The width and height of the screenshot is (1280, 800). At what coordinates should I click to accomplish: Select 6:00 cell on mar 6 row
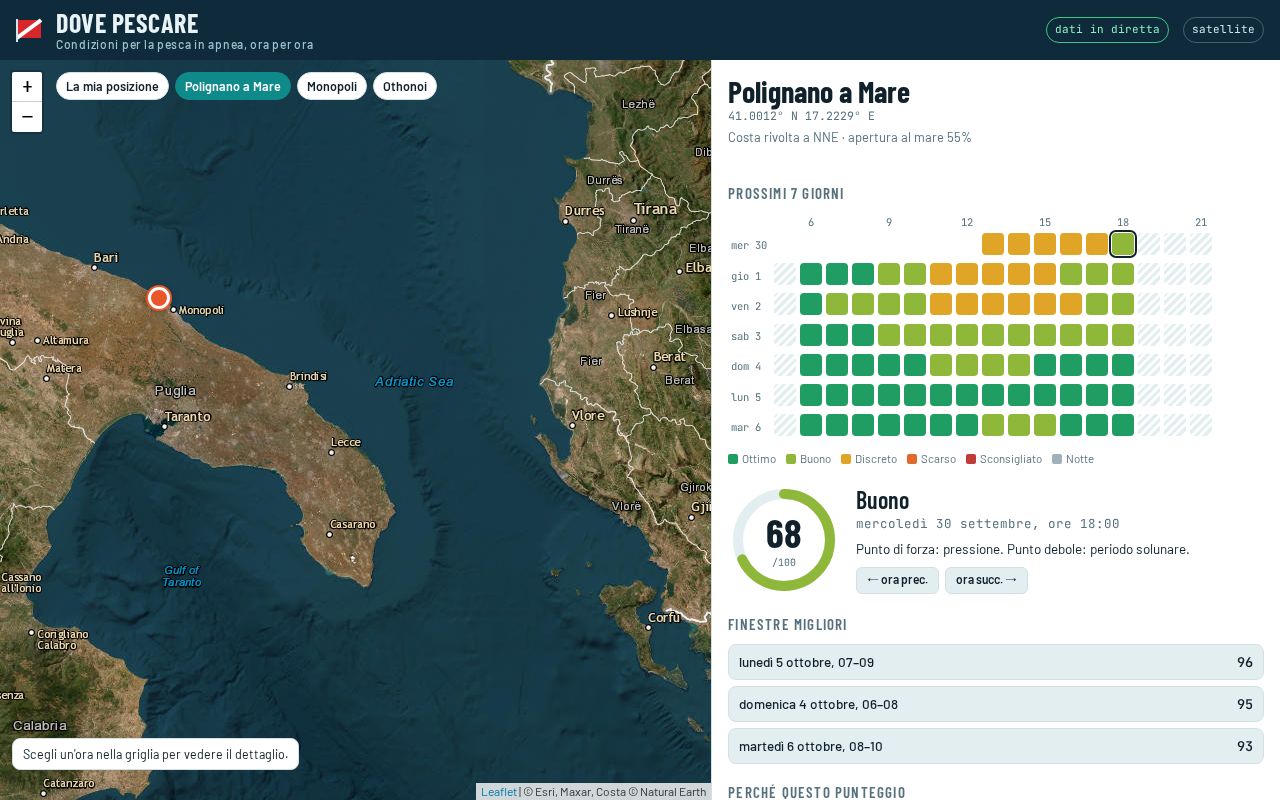click(811, 425)
